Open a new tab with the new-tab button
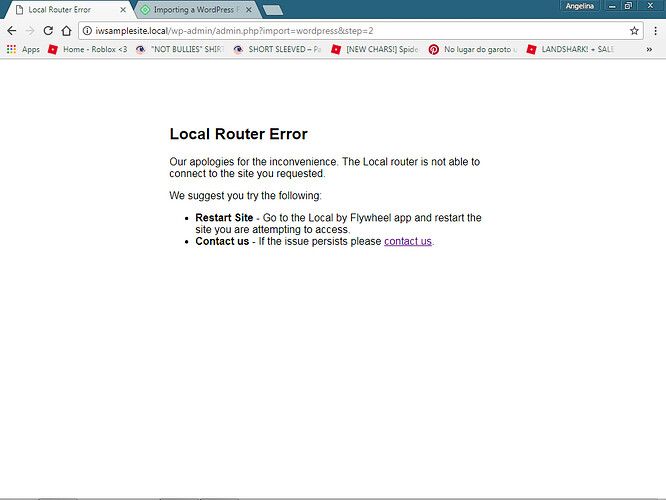 pyautogui.click(x=273, y=10)
